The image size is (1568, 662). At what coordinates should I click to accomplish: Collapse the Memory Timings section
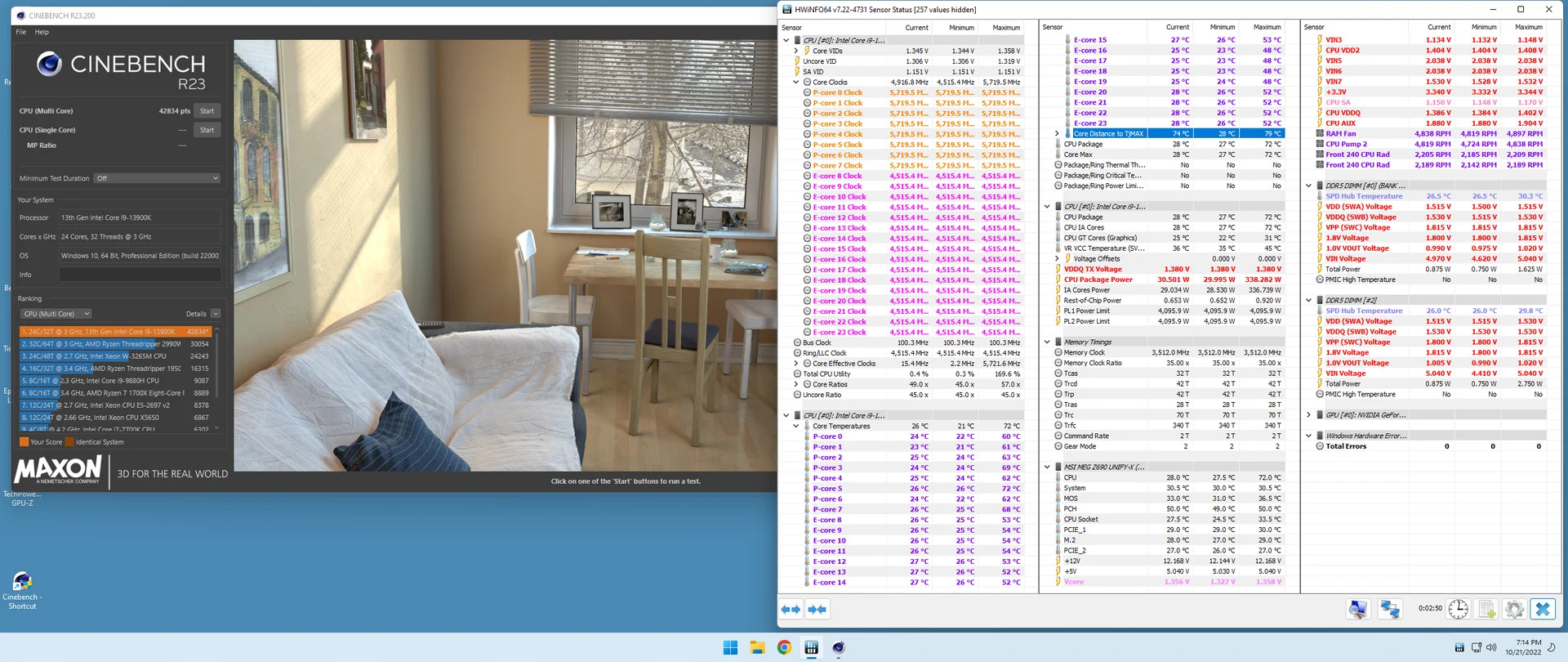1047,342
